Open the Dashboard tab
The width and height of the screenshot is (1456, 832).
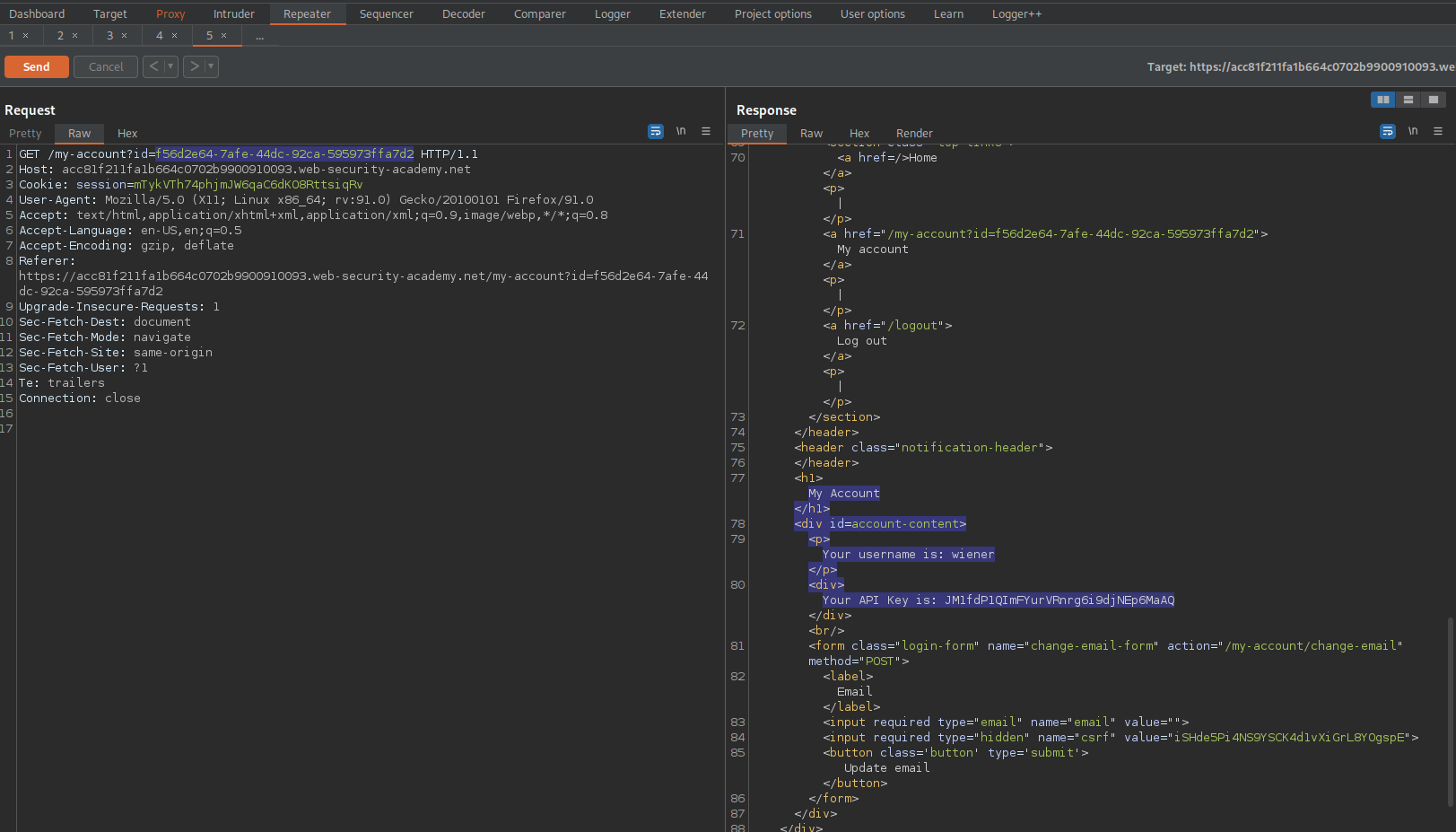37,13
